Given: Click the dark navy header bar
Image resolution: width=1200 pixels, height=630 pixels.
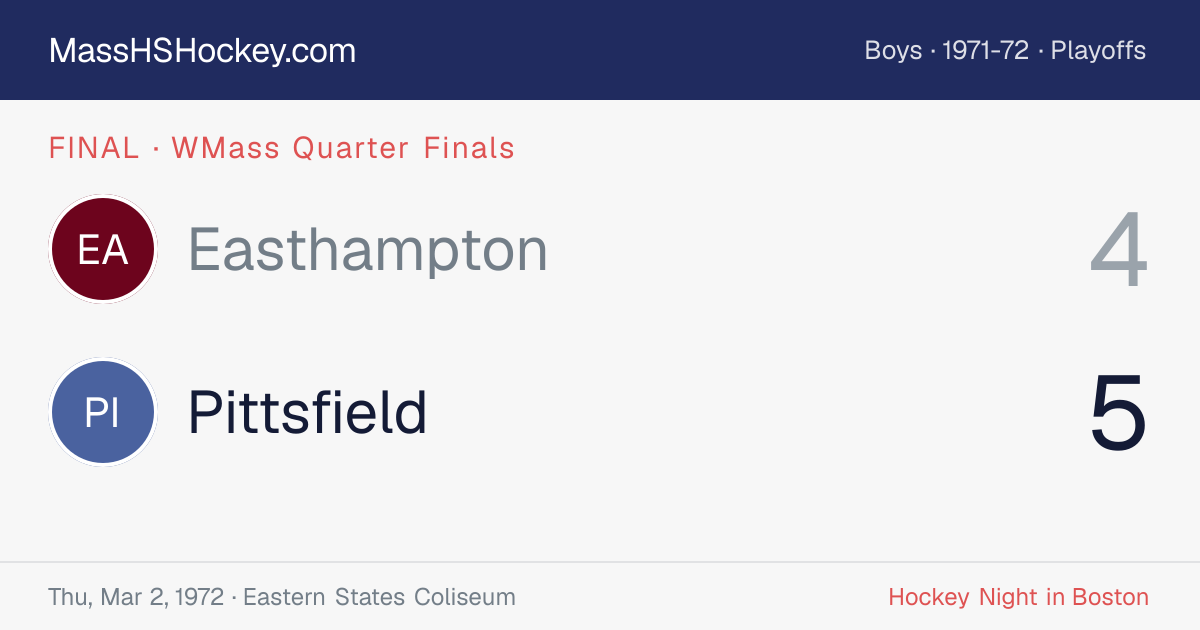Looking at the screenshot, I should tap(600, 50).
